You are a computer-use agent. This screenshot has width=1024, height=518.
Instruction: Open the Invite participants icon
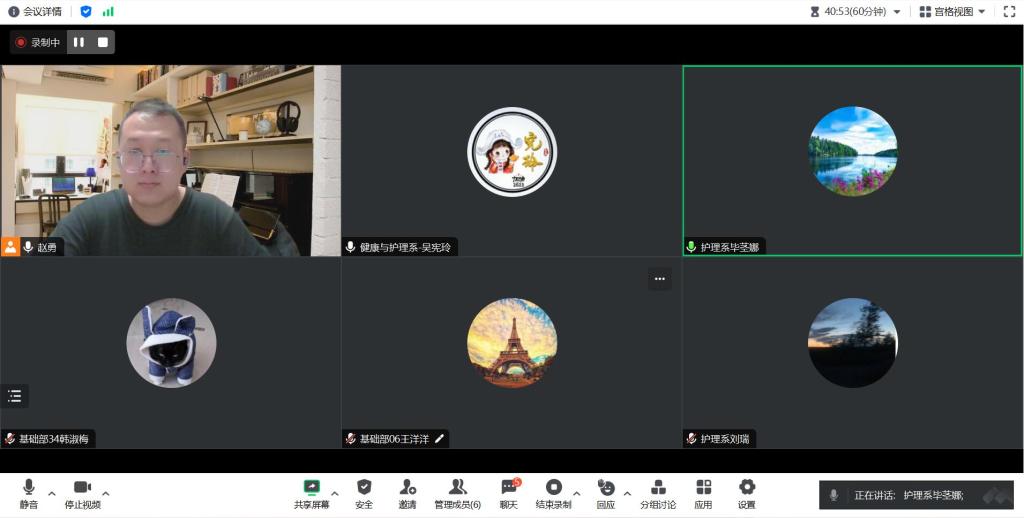coord(407,487)
